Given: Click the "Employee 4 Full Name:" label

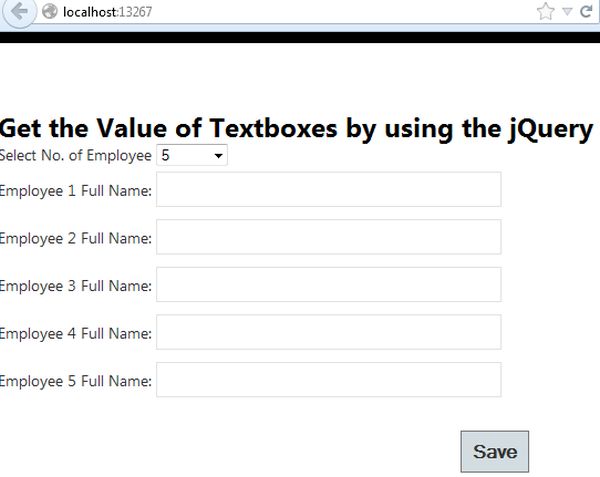Looking at the screenshot, I should pyautogui.click(x=76, y=334).
